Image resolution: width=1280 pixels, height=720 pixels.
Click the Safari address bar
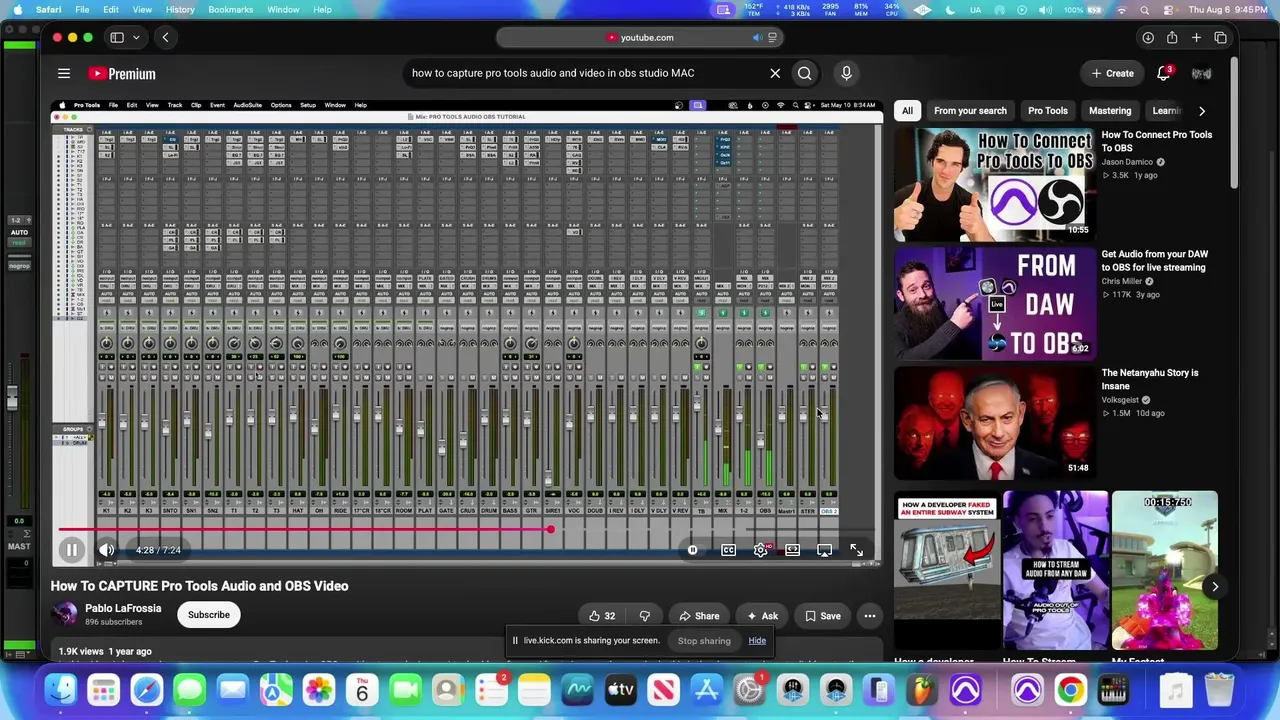tap(640, 38)
